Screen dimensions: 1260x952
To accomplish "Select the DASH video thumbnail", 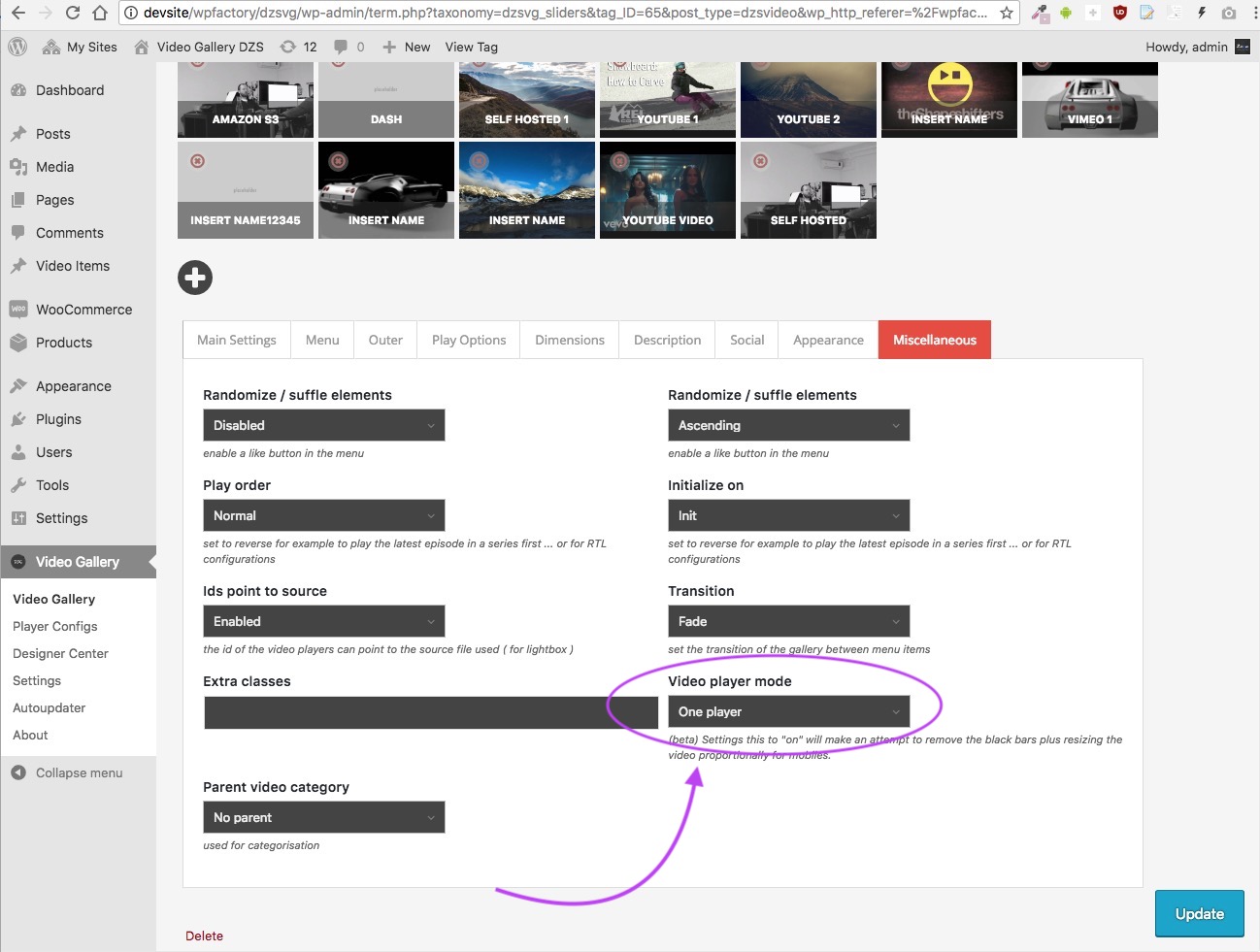I will coord(386,100).
